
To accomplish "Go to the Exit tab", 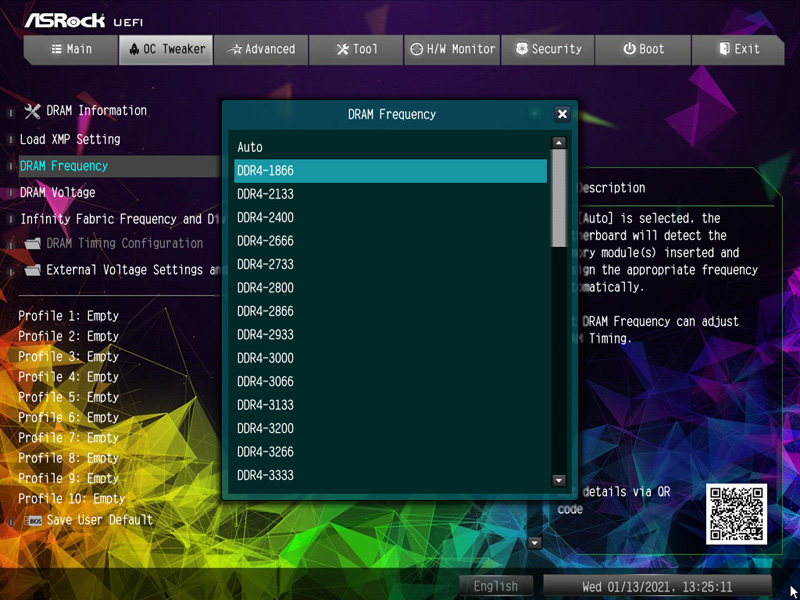I will (x=738, y=49).
